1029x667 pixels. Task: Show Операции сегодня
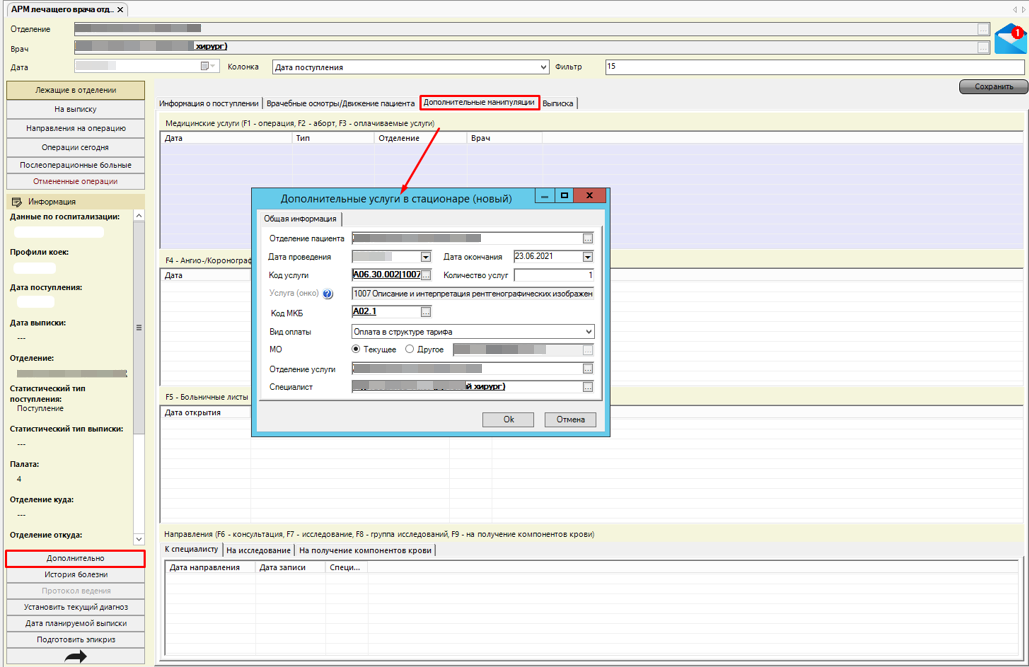coord(75,147)
